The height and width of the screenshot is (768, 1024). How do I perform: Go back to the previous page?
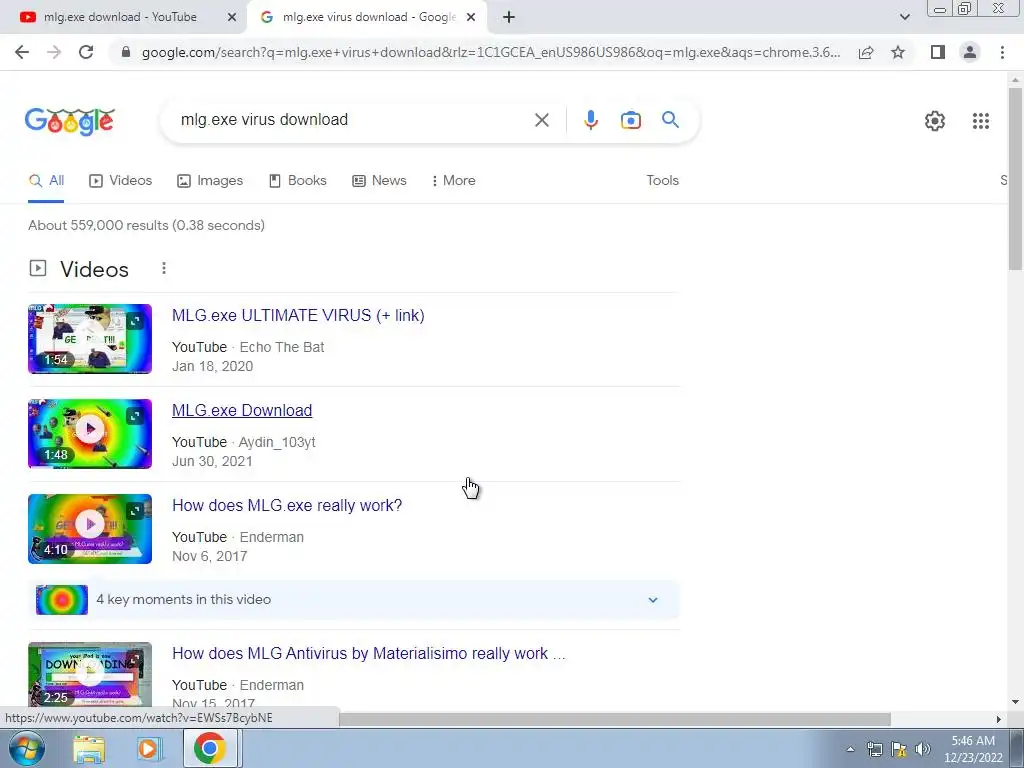pyautogui.click(x=22, y=52)
